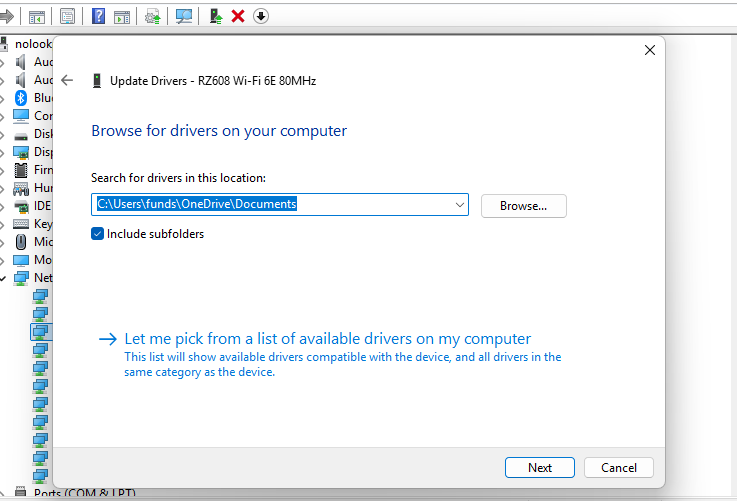Click the device with green up-arrow toolbar icon

(x=216, y=16)
